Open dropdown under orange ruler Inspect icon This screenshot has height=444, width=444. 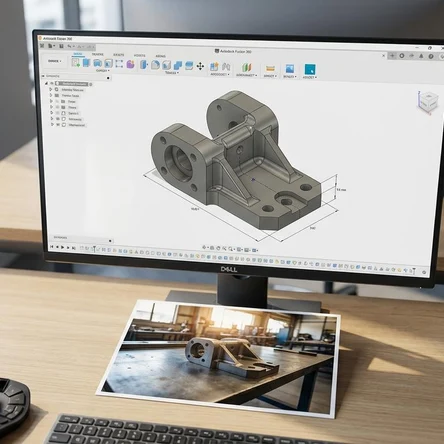[x=270, y=76]
